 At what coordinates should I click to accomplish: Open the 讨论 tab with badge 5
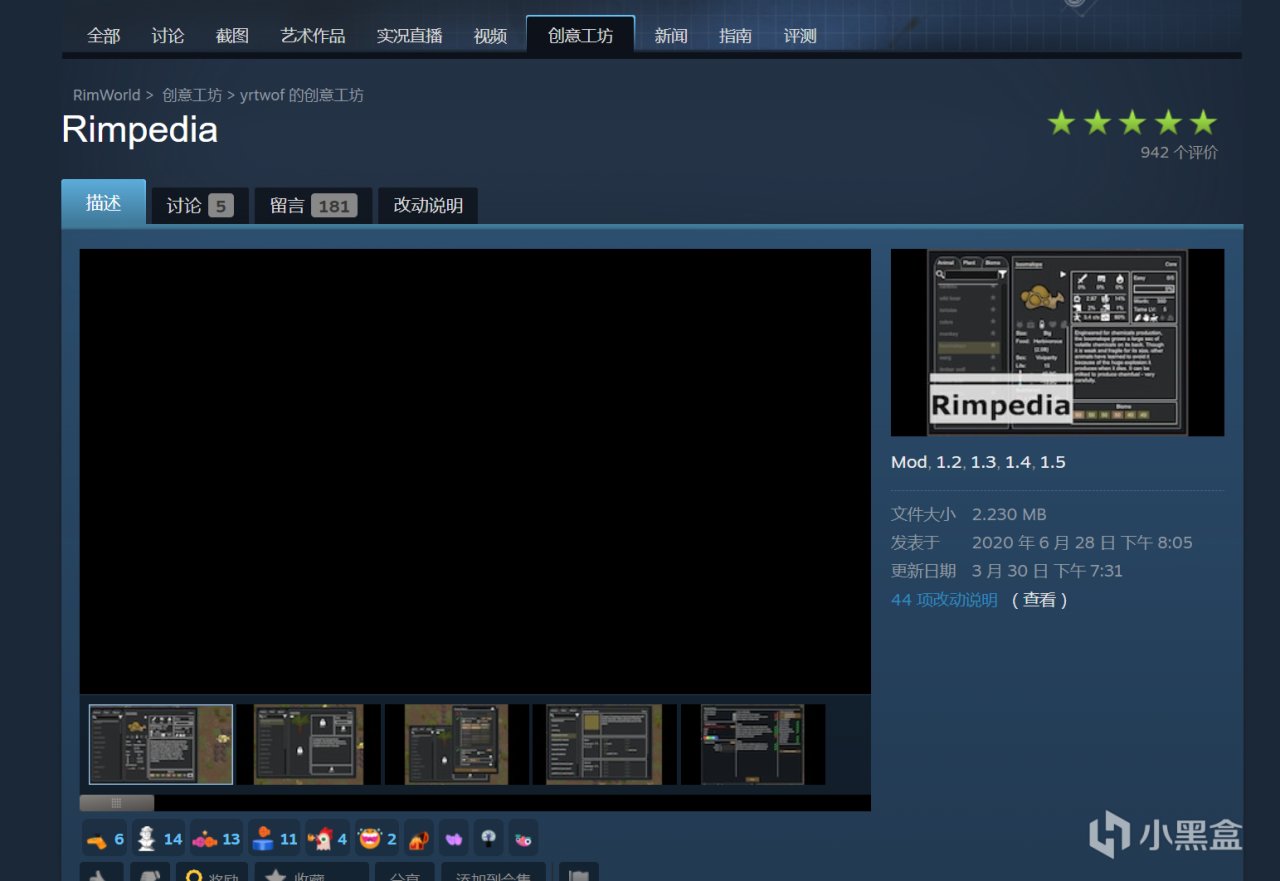tap(200, 206)
